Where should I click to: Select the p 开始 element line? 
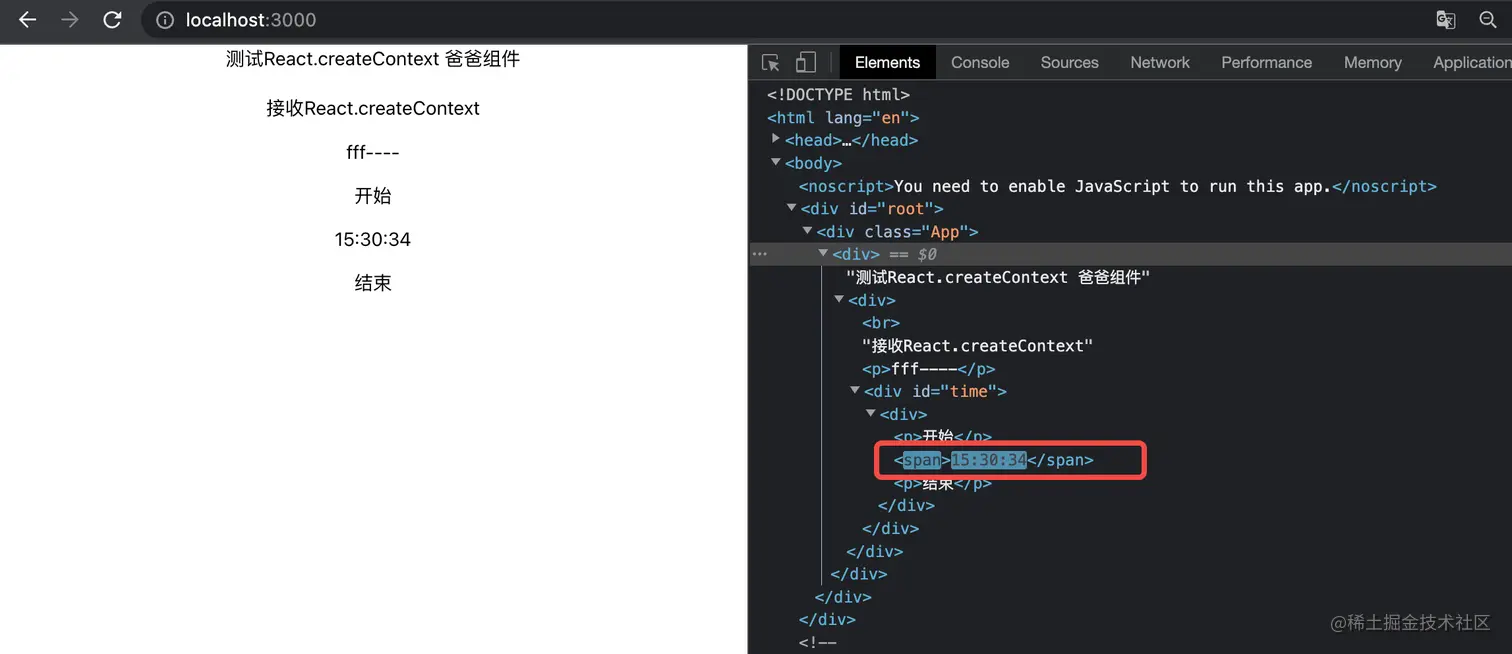click(943, 437)
